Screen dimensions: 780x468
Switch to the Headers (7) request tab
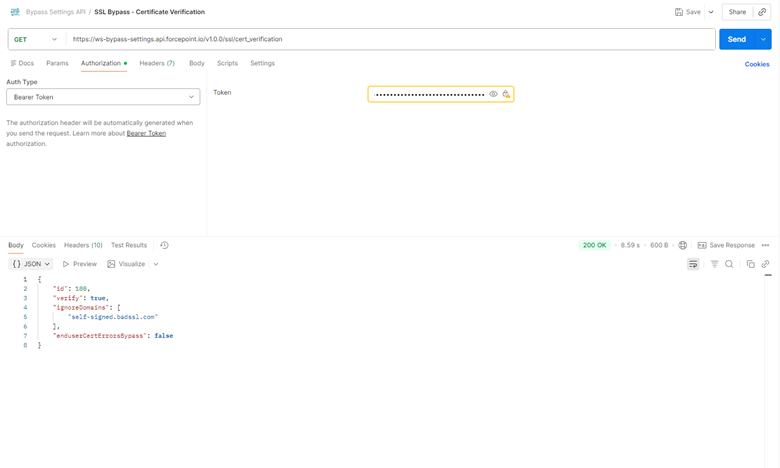point(157,63)
